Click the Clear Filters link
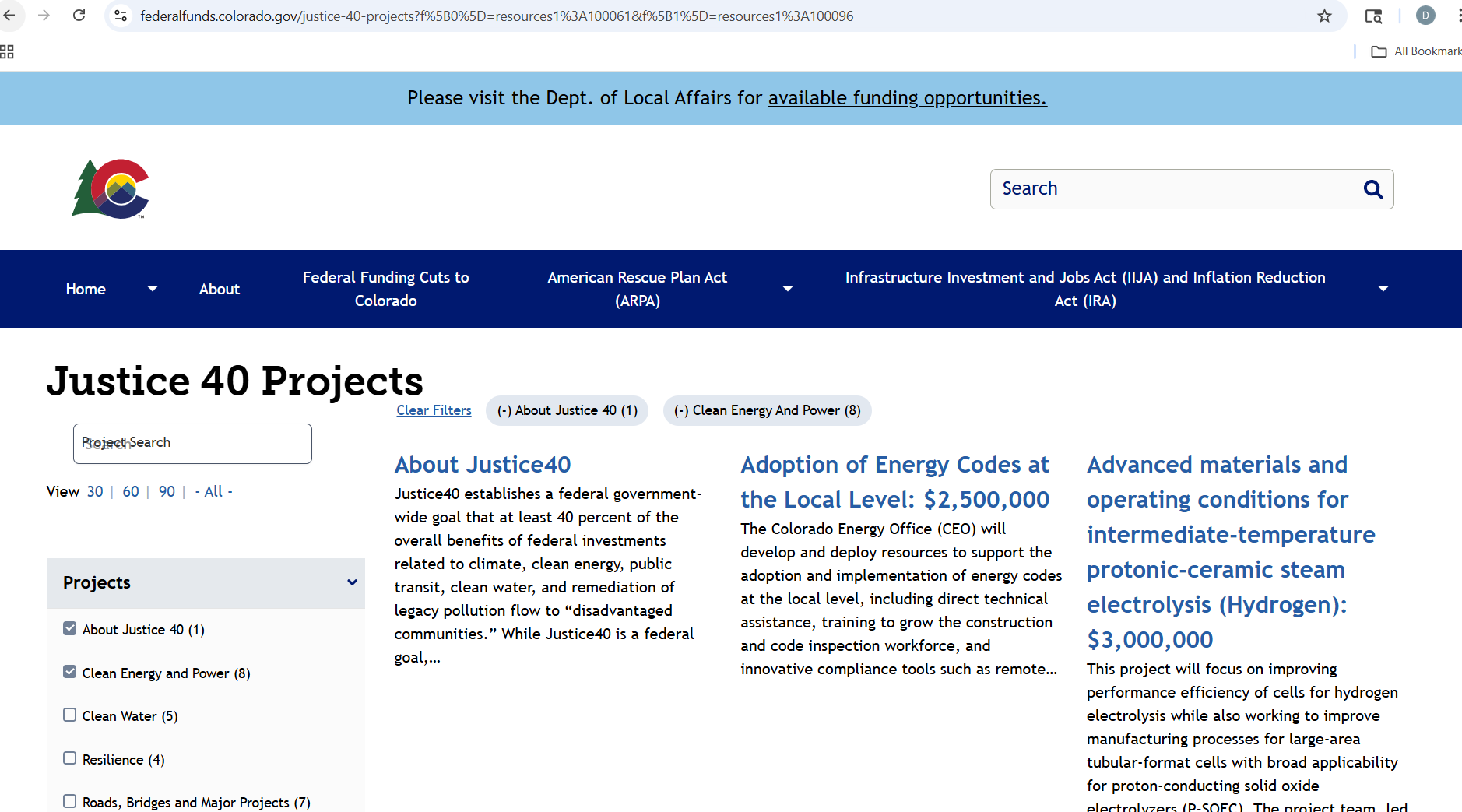This screenshot has width=1462, height=812. point(434,410)
